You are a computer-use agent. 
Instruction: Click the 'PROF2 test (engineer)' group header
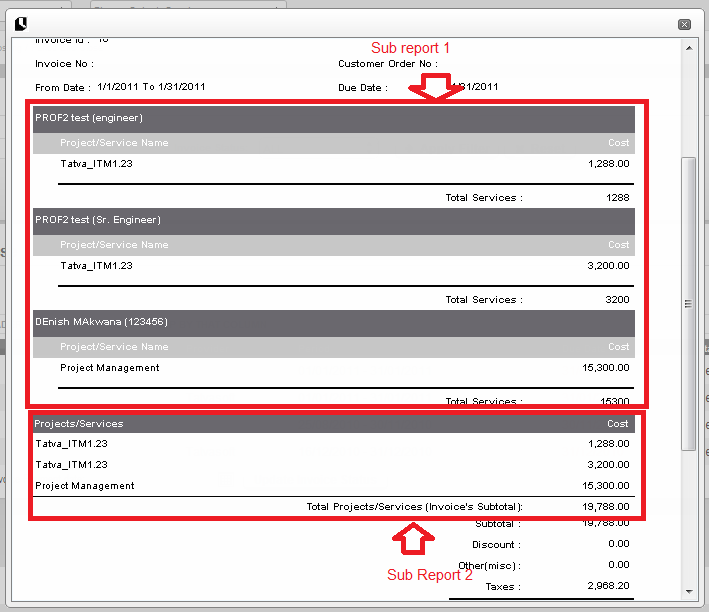(x=334, y=119)
